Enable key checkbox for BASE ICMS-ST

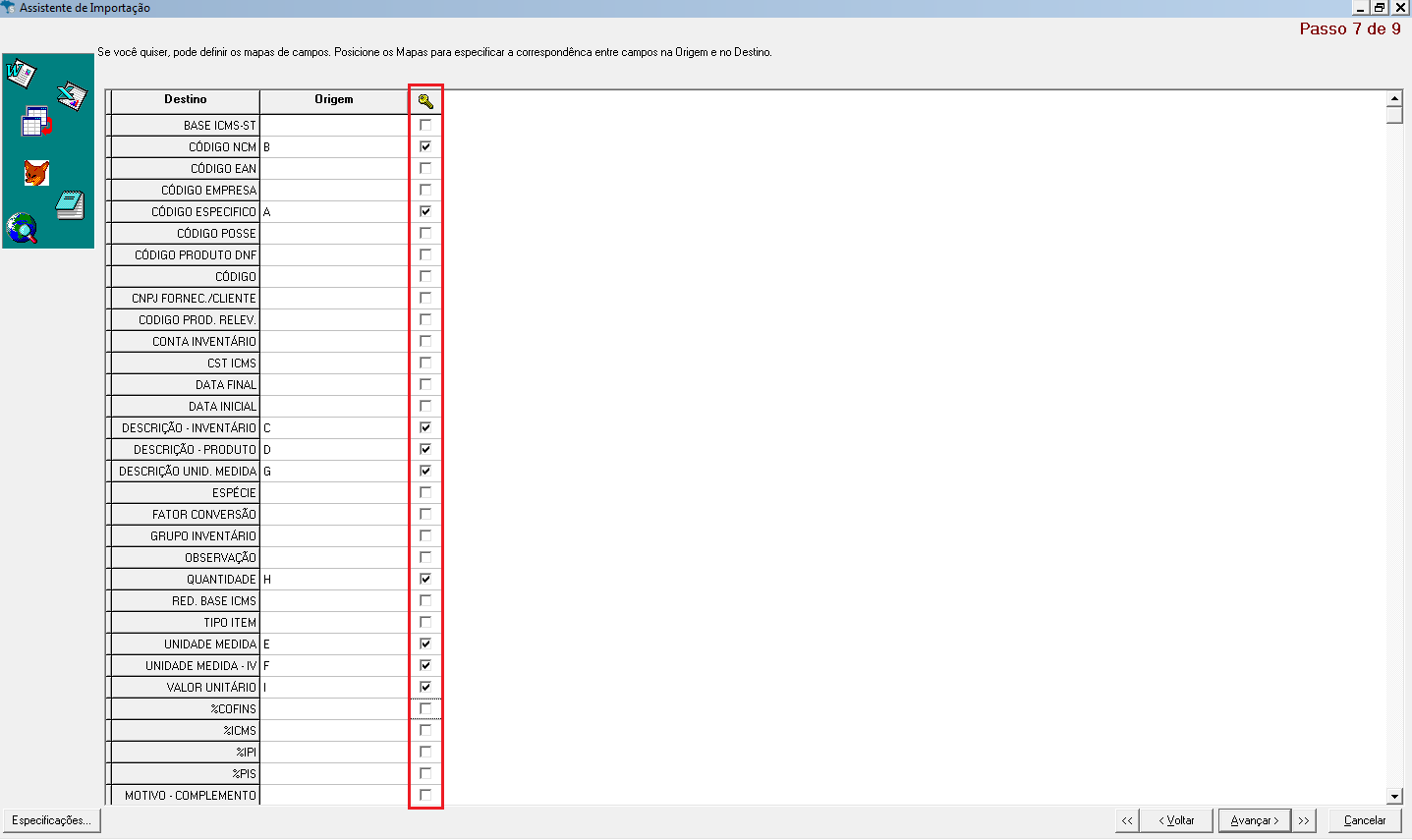coord(425,125)
